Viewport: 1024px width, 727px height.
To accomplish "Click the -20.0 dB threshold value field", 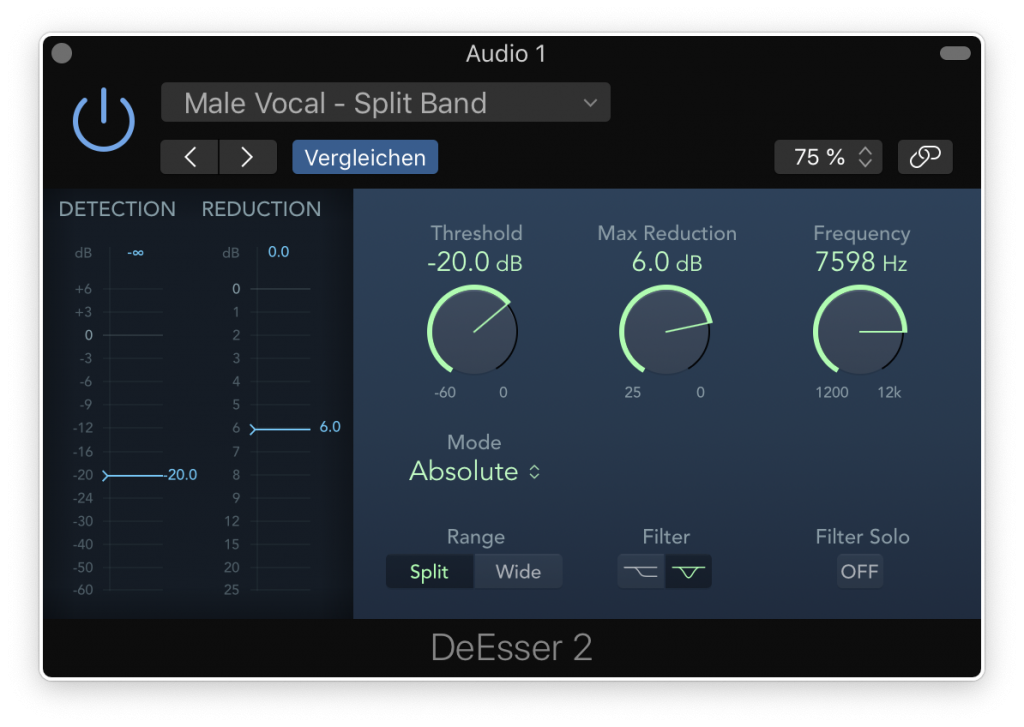I will pyautogui.click(x=475, y=263).
